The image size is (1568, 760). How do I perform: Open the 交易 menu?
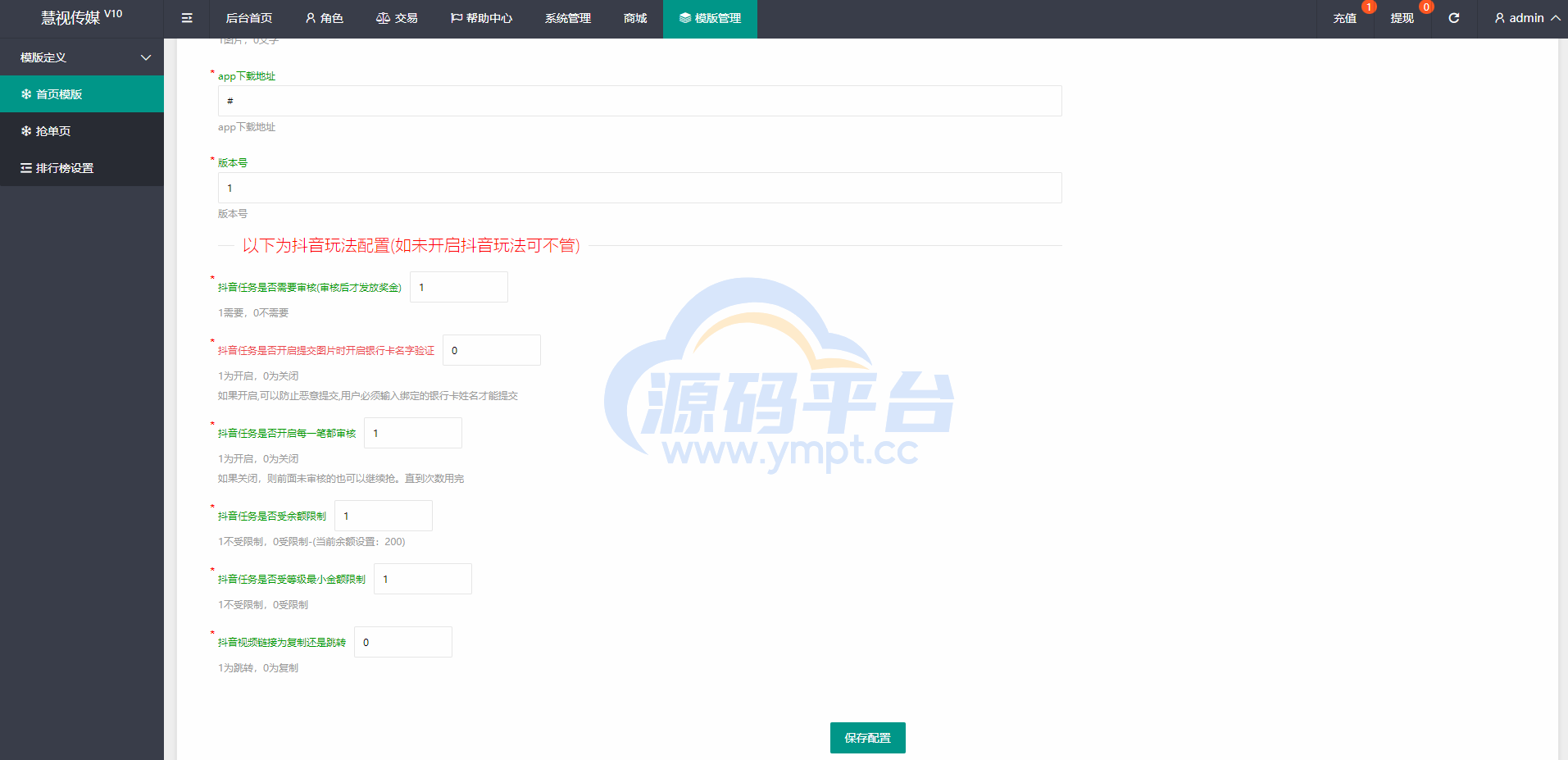coord(397,18)
